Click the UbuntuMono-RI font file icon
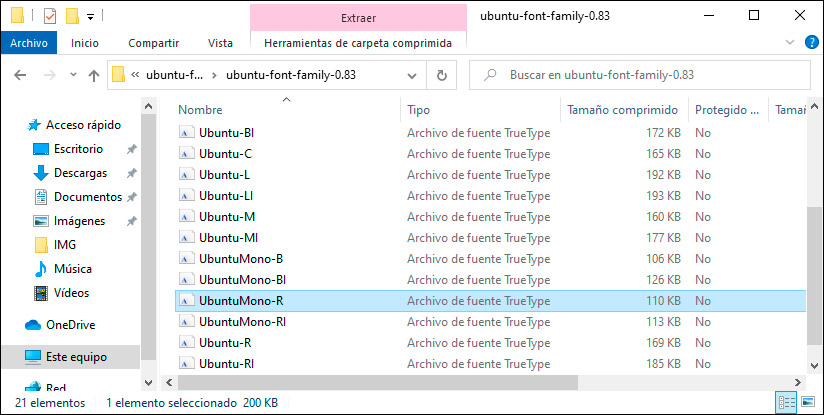This screenshot has height=415, width=824. pos(187,322)
